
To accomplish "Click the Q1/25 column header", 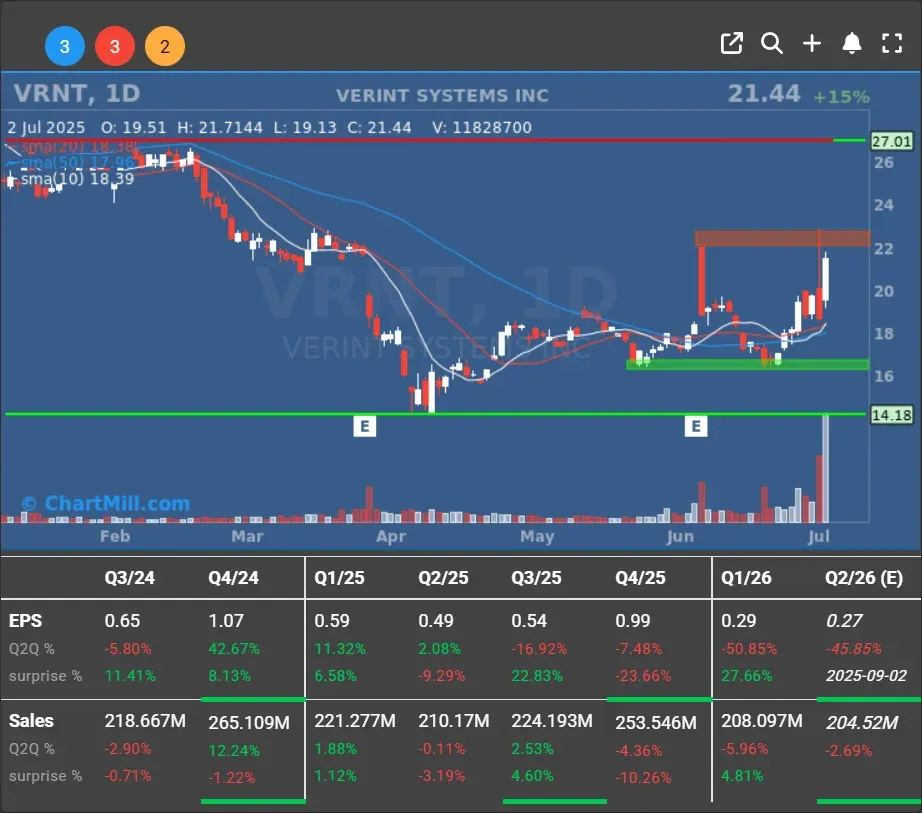I will point(339,578).
